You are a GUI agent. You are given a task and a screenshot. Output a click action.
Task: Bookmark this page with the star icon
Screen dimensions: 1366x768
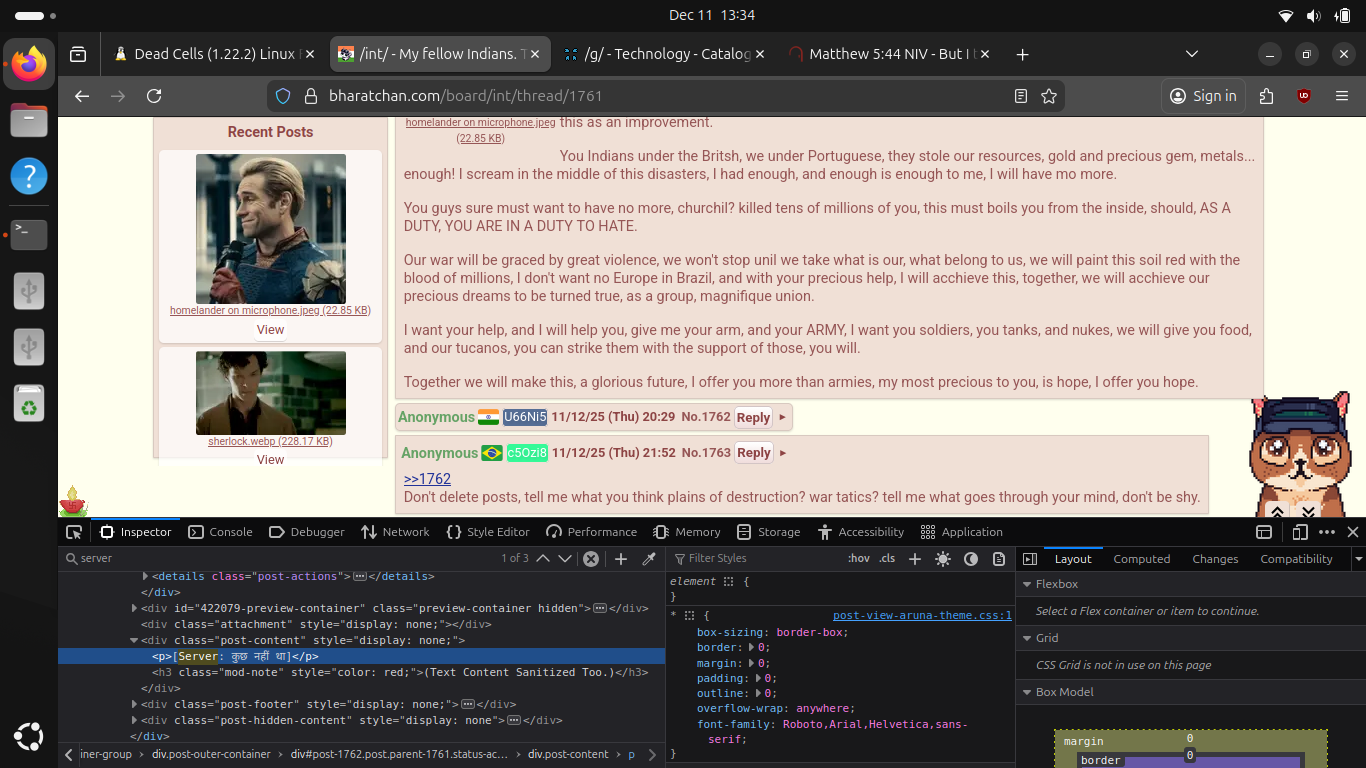(1049, 96)
